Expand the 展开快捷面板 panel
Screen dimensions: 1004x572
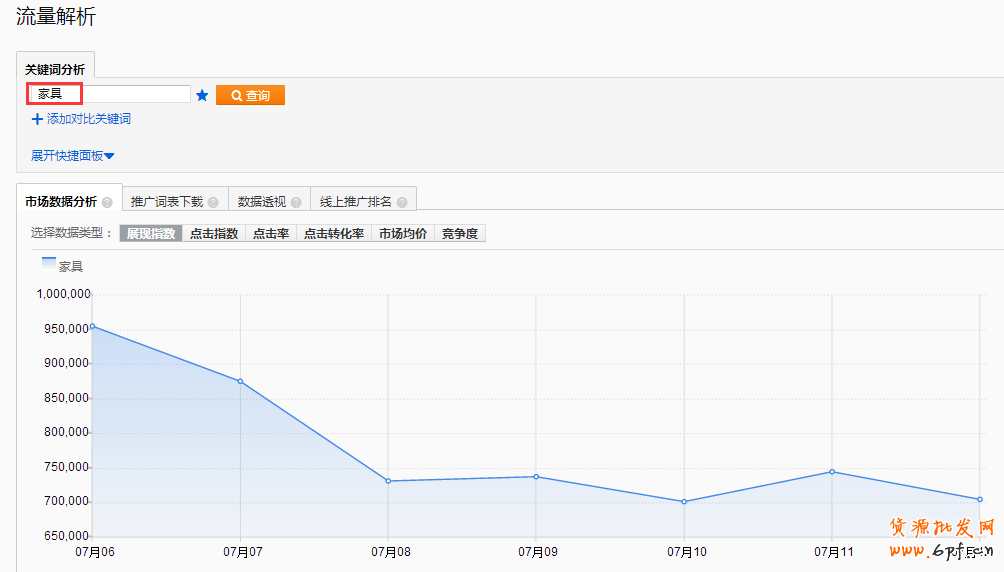pos(73,156)
